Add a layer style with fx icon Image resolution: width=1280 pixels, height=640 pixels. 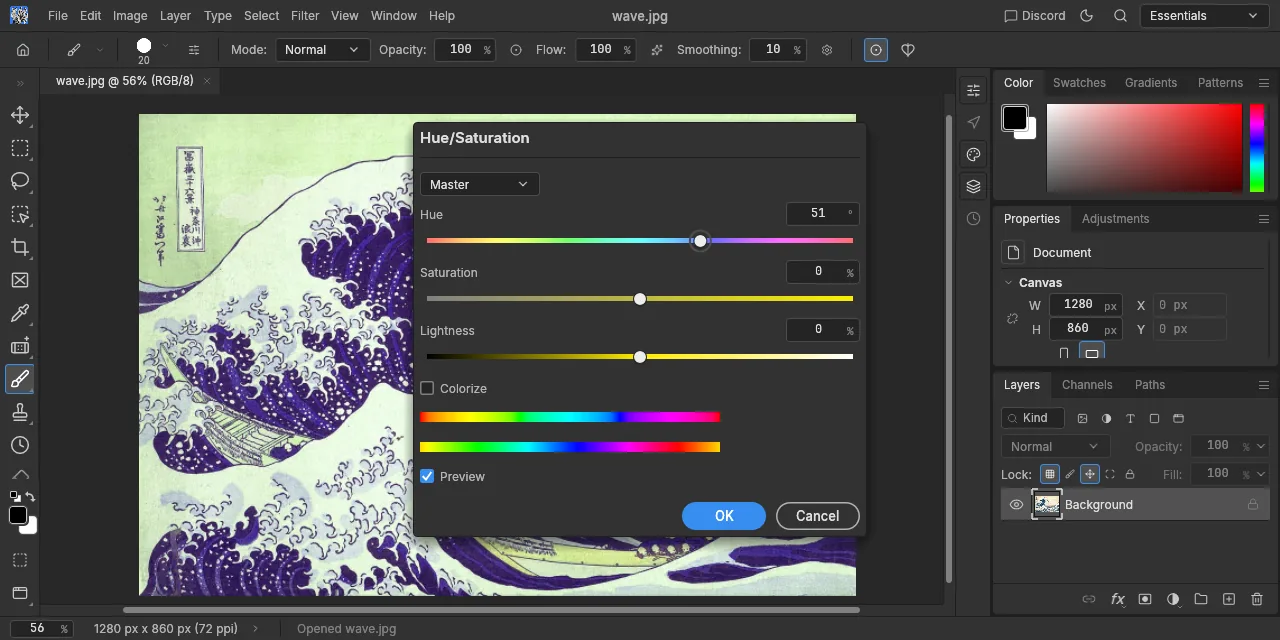[x=1118, y=599]
